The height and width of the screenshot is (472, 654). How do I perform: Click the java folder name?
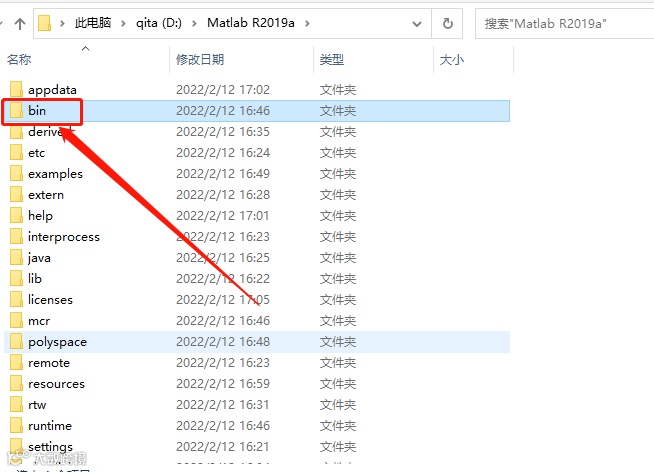[39, 258]
